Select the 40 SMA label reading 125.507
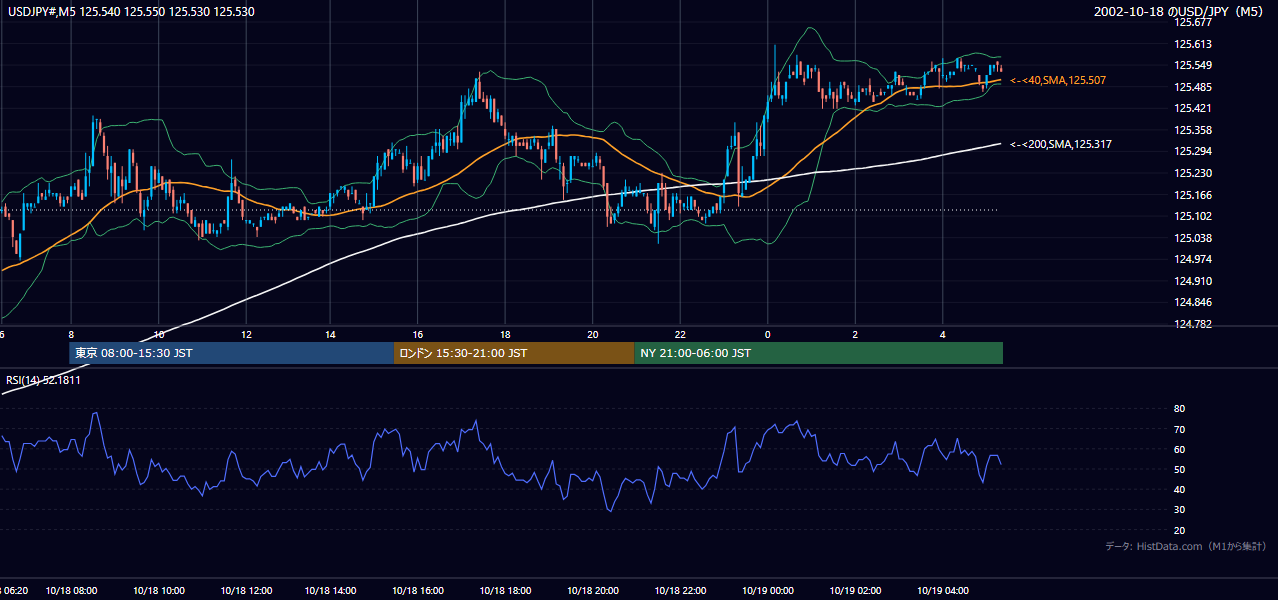This screenshot has width=1278, height=600. point(1058,80)
